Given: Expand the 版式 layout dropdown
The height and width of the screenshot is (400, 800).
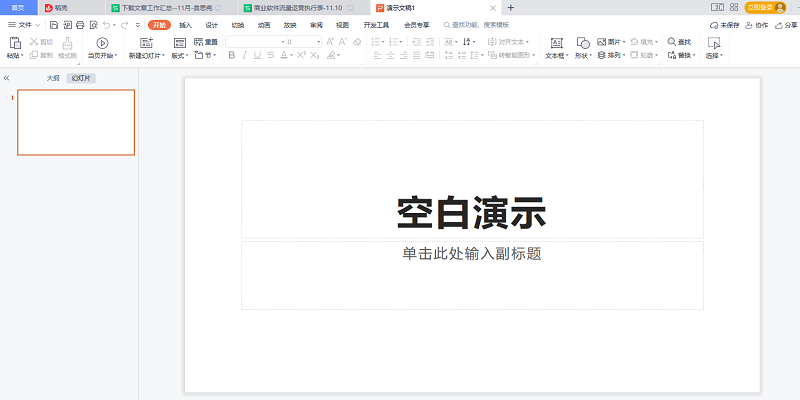Looking at the screenshot, I should (x=180, y=56).
